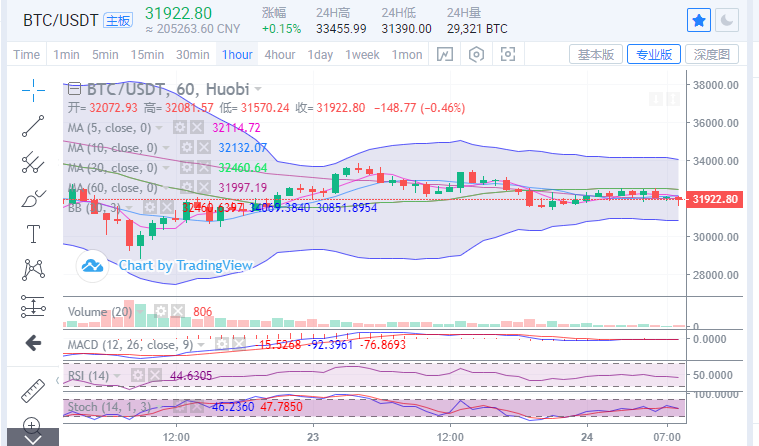The width and height of the screenshot is (759, 446).
Task: Expand MA (10, close, 0) dropdown arrow
Action: pos(166,148)
